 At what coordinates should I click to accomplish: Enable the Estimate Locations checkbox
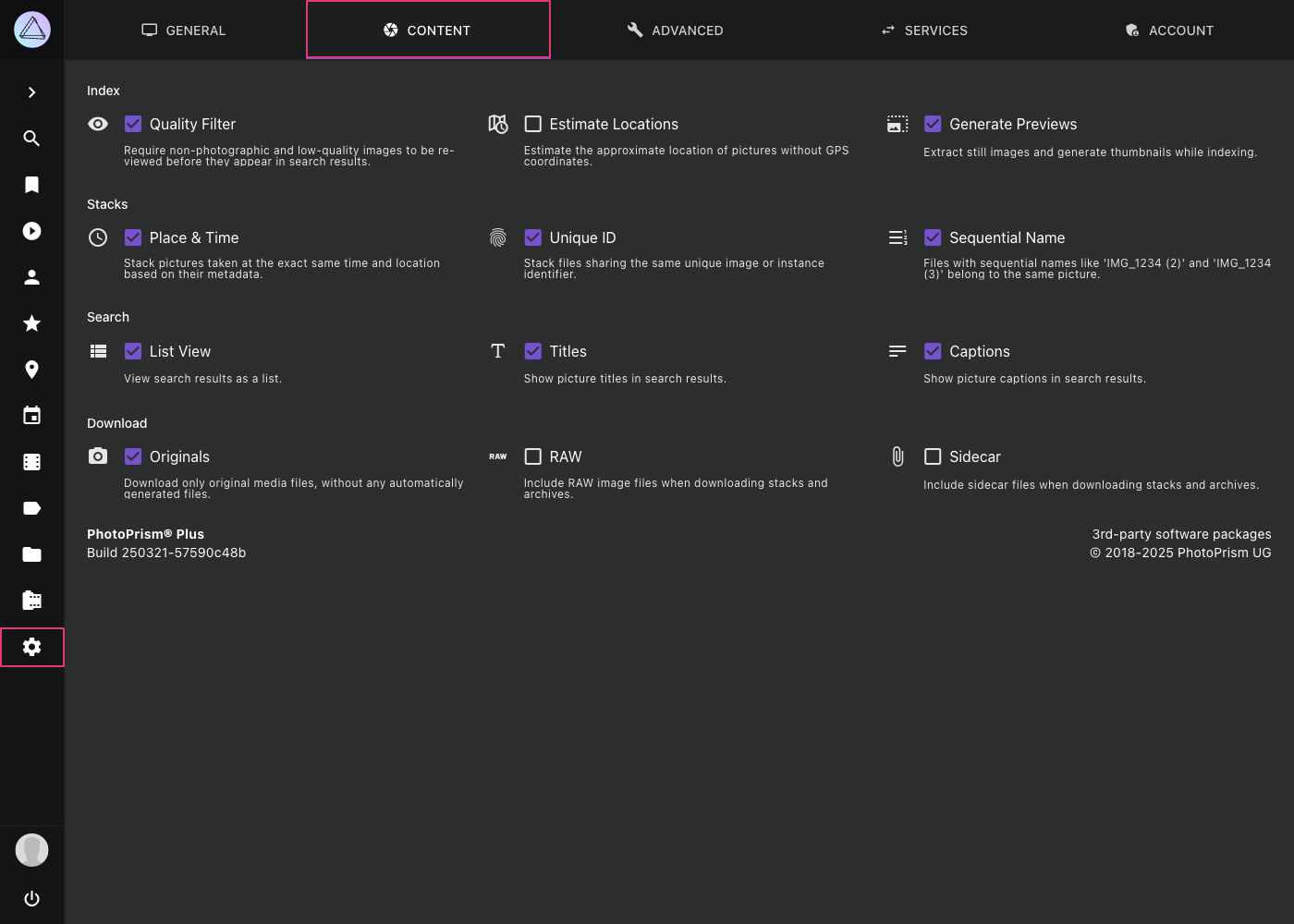pyautogui.click(x=533, y=124)
